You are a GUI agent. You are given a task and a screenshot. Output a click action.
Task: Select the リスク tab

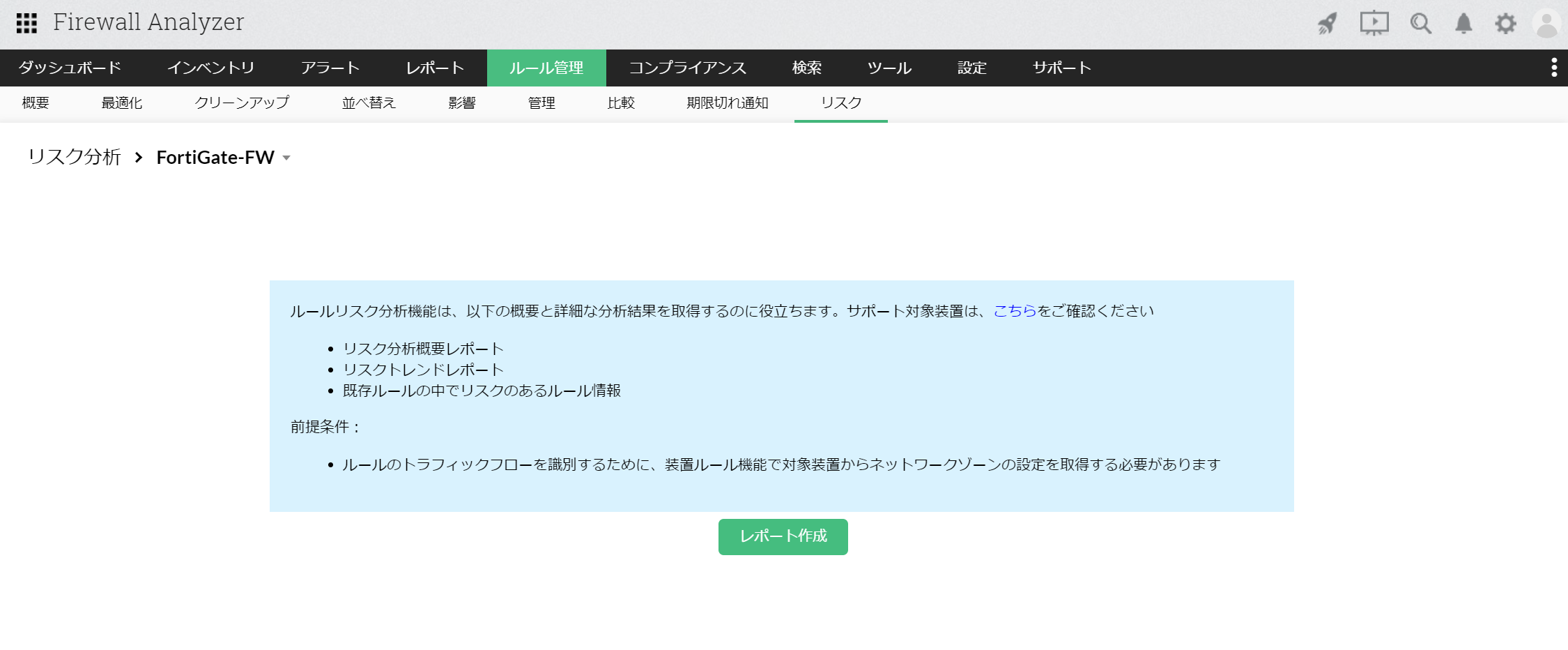[x=841, y=103]
